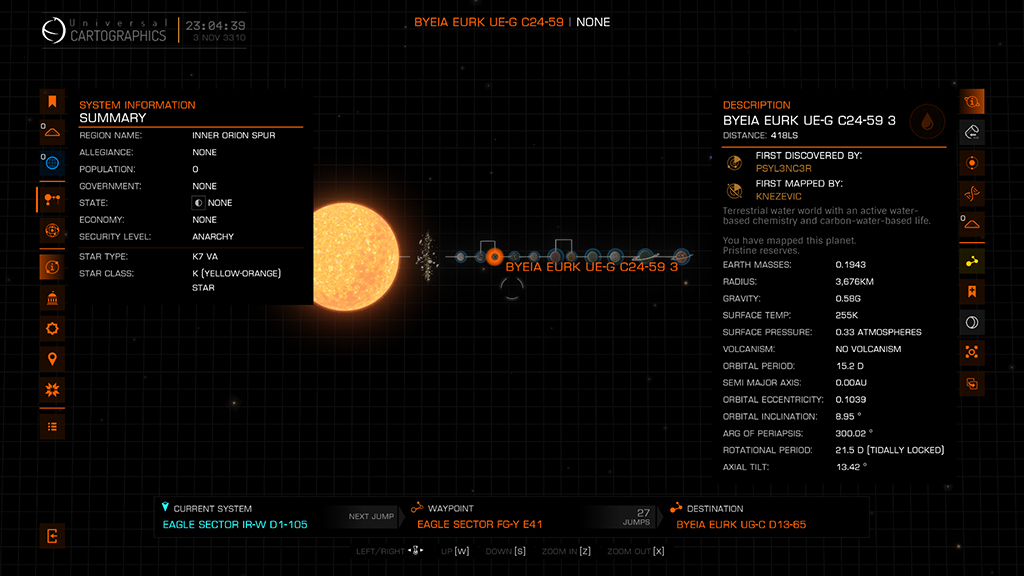Click orbital period value 15.2 D
The height and width of the screenshot is (576, 1024).
(849, 366)
